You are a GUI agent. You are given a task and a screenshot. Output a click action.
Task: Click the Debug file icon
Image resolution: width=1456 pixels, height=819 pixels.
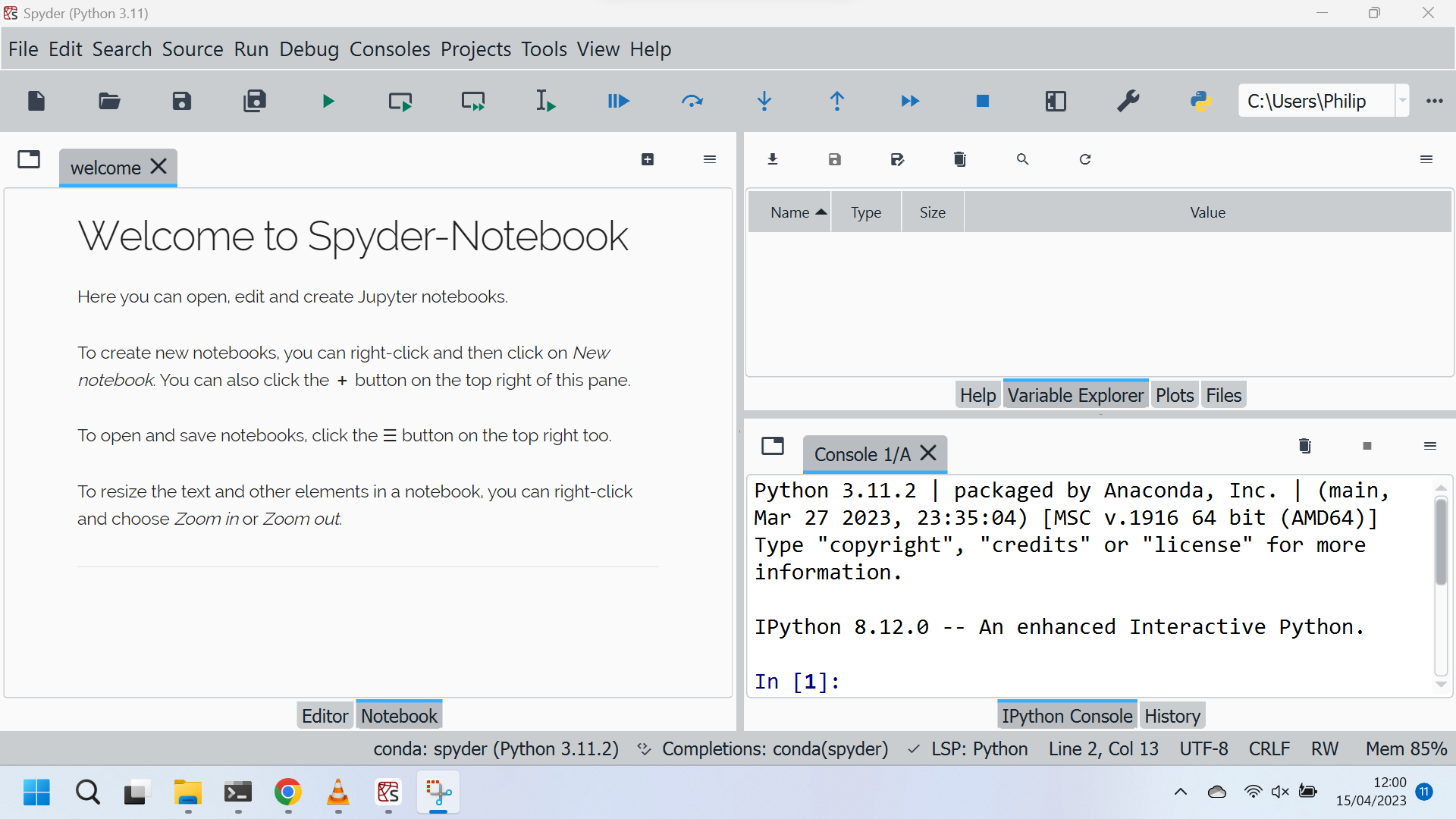coord(618,101)
